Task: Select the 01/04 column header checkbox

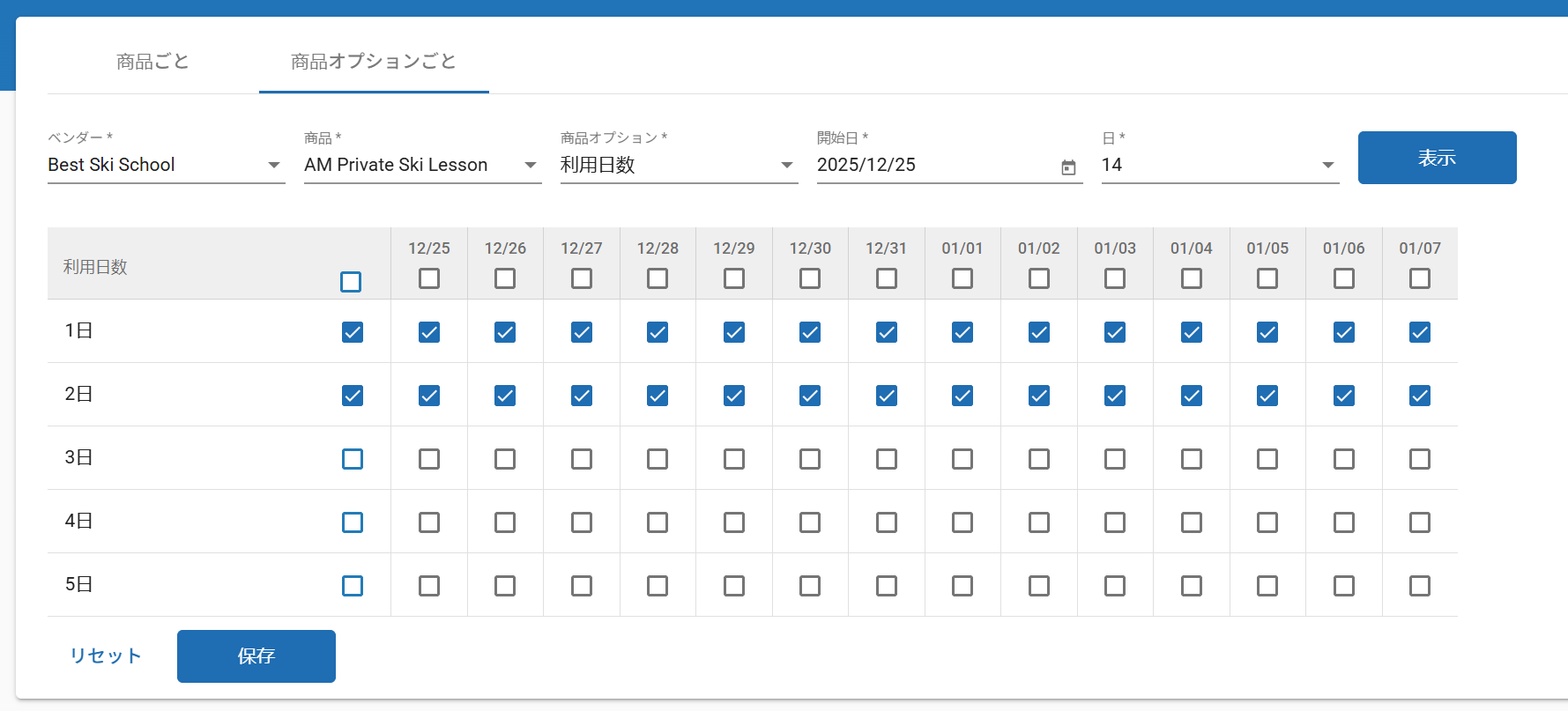Action: [x=1192, y=278]
